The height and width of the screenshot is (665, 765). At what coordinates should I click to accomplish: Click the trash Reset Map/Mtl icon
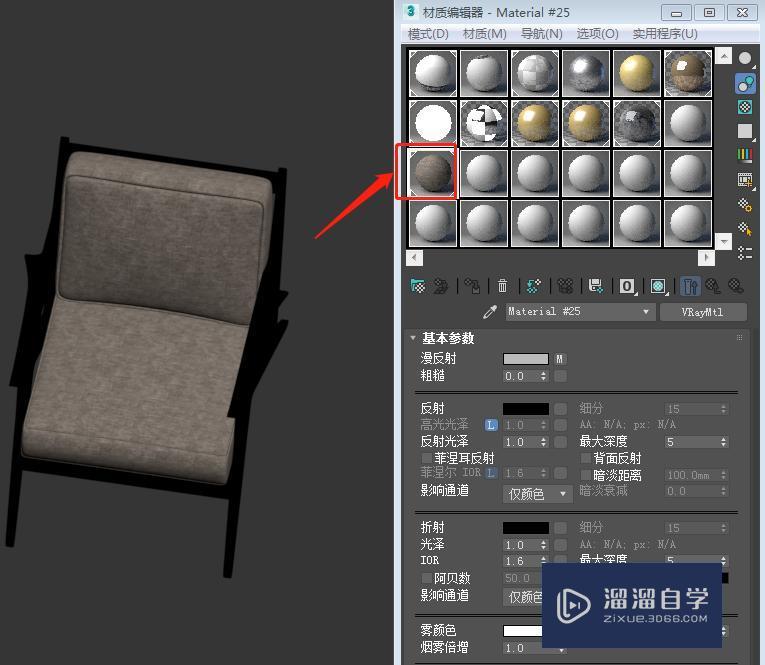[503, 286]
